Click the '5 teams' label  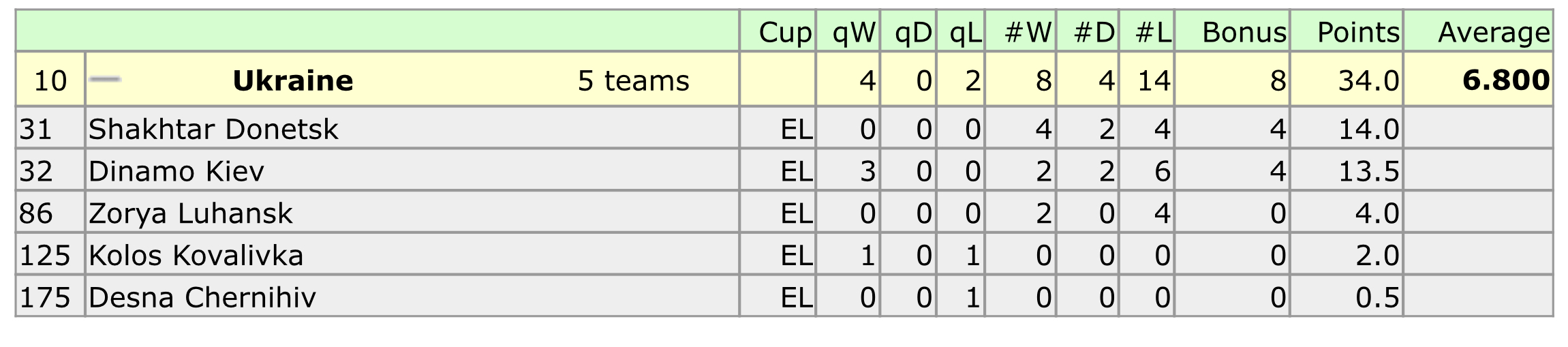tap(633, 81)
